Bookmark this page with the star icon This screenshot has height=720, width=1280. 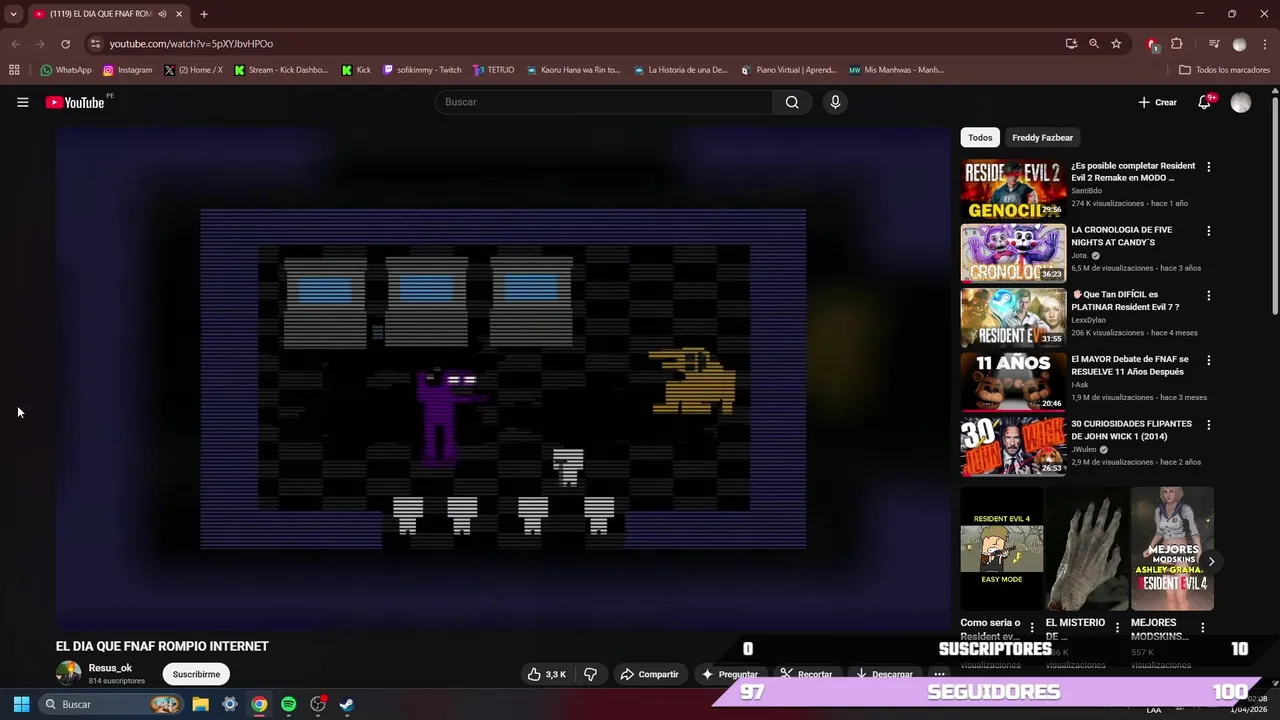pos(1116,44)
